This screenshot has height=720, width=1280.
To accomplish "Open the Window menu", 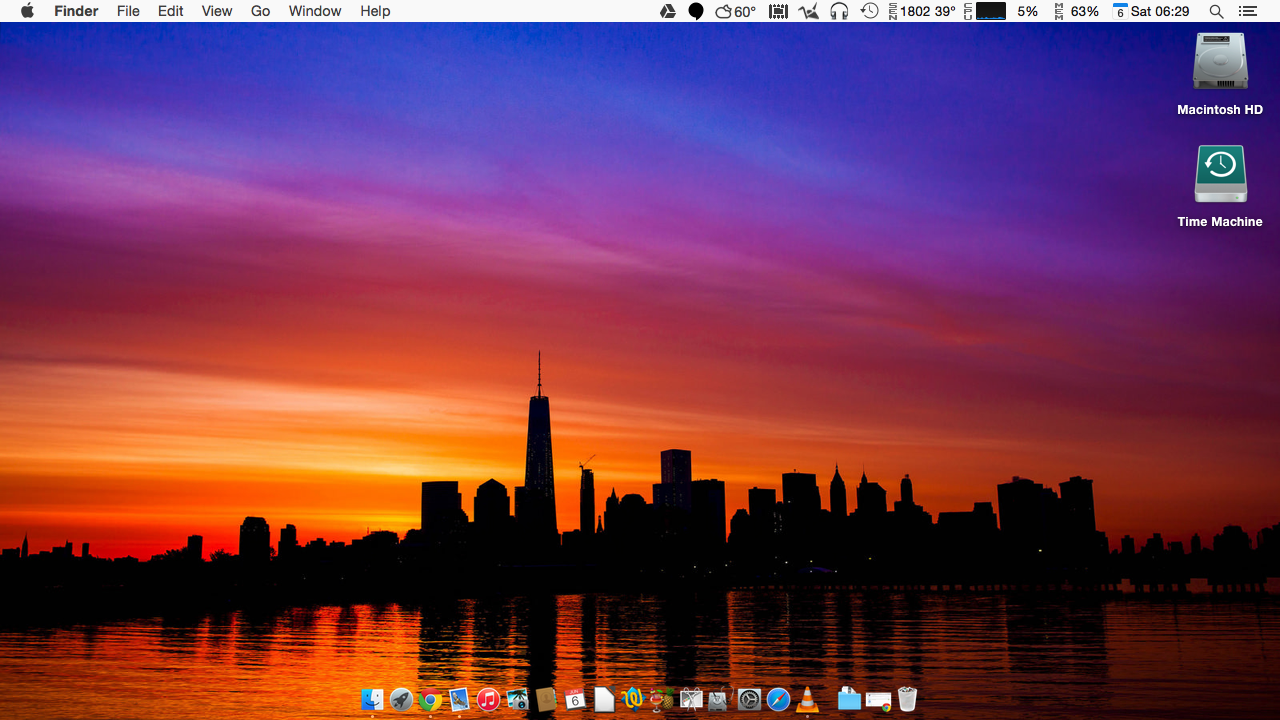I will (315, 11).
